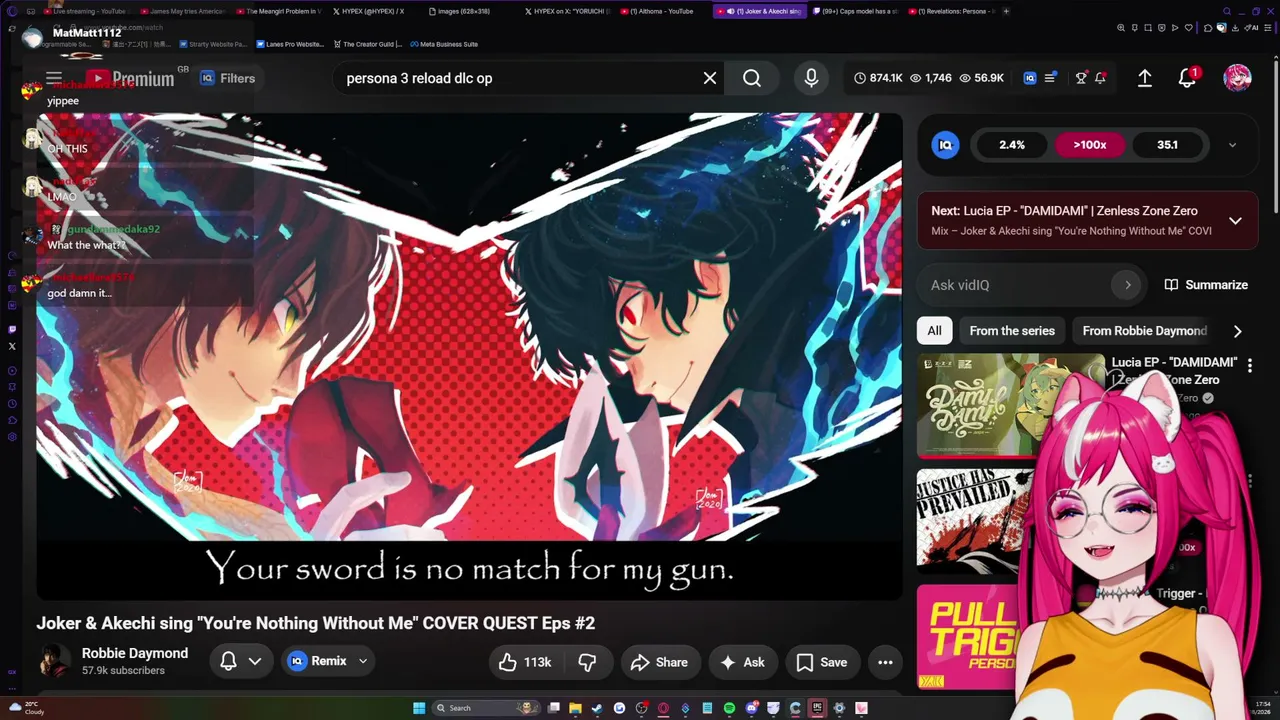Open Spotify from taskbar
This screenshot has width=1280, height=720.
(x=729, y=708)
